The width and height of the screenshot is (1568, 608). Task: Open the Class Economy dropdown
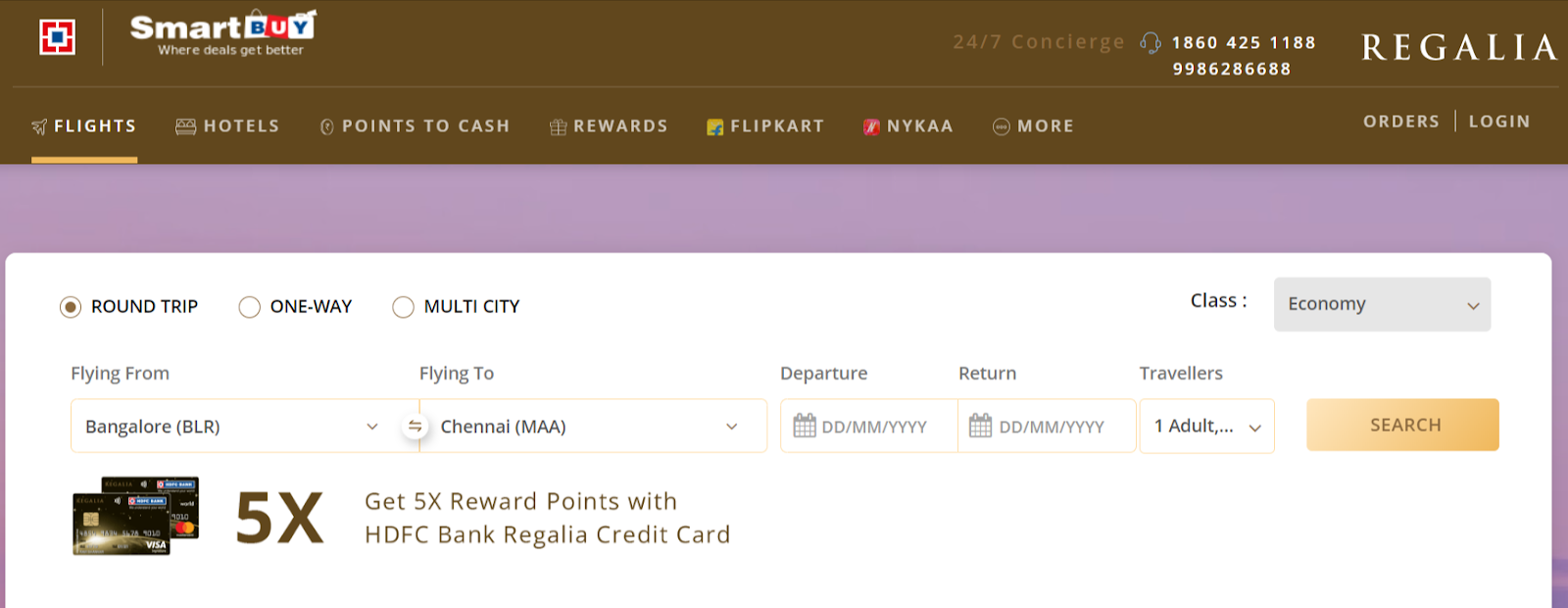(1382, 304)
